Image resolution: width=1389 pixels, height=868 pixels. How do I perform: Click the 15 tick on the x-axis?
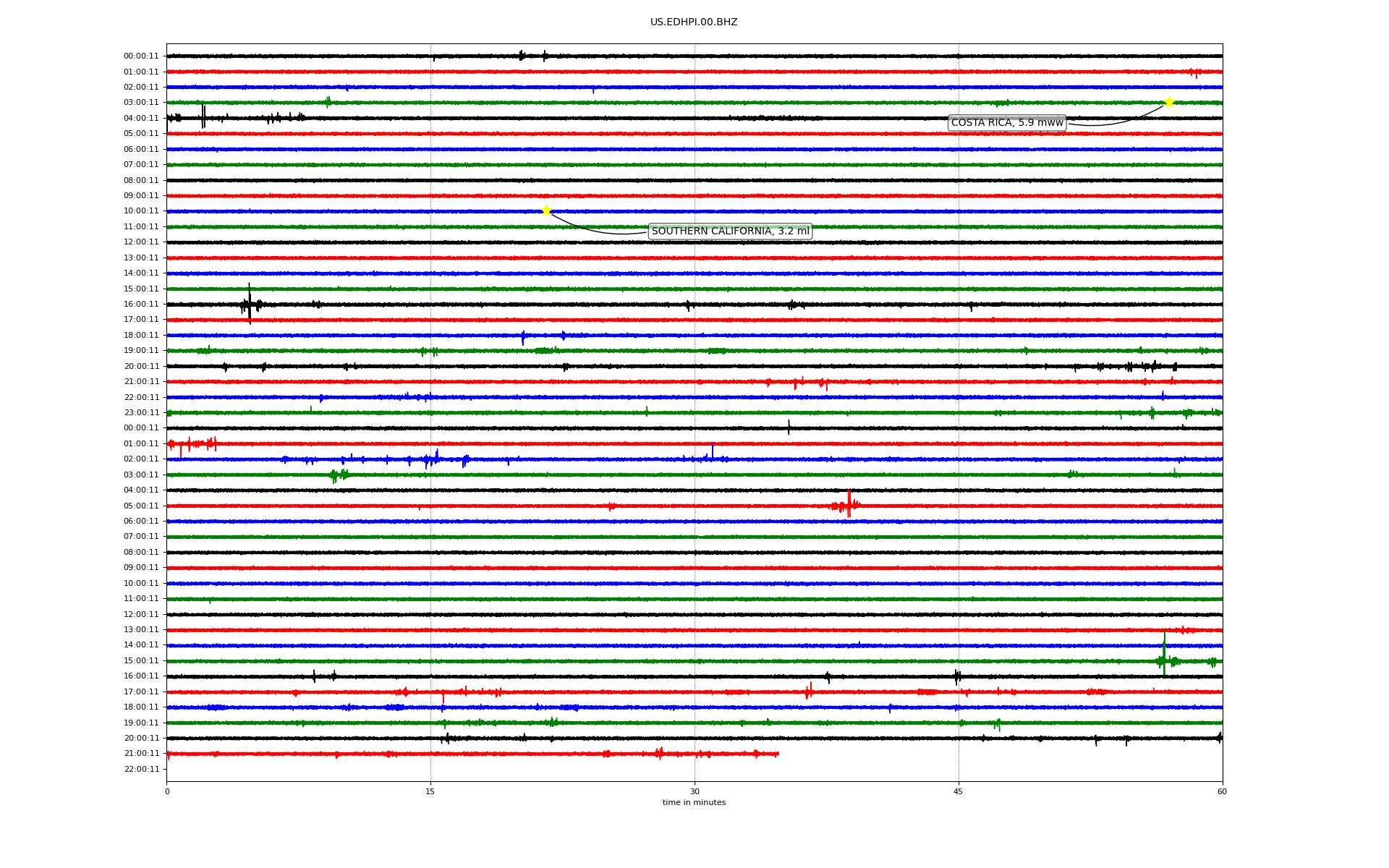point(430,791)
